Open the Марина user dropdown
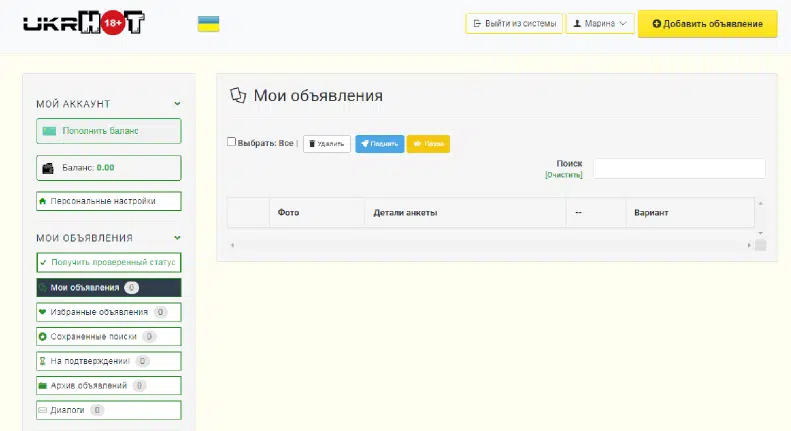Screen dimensions: 791x431 pyautogui.click(x=600, y=24)
